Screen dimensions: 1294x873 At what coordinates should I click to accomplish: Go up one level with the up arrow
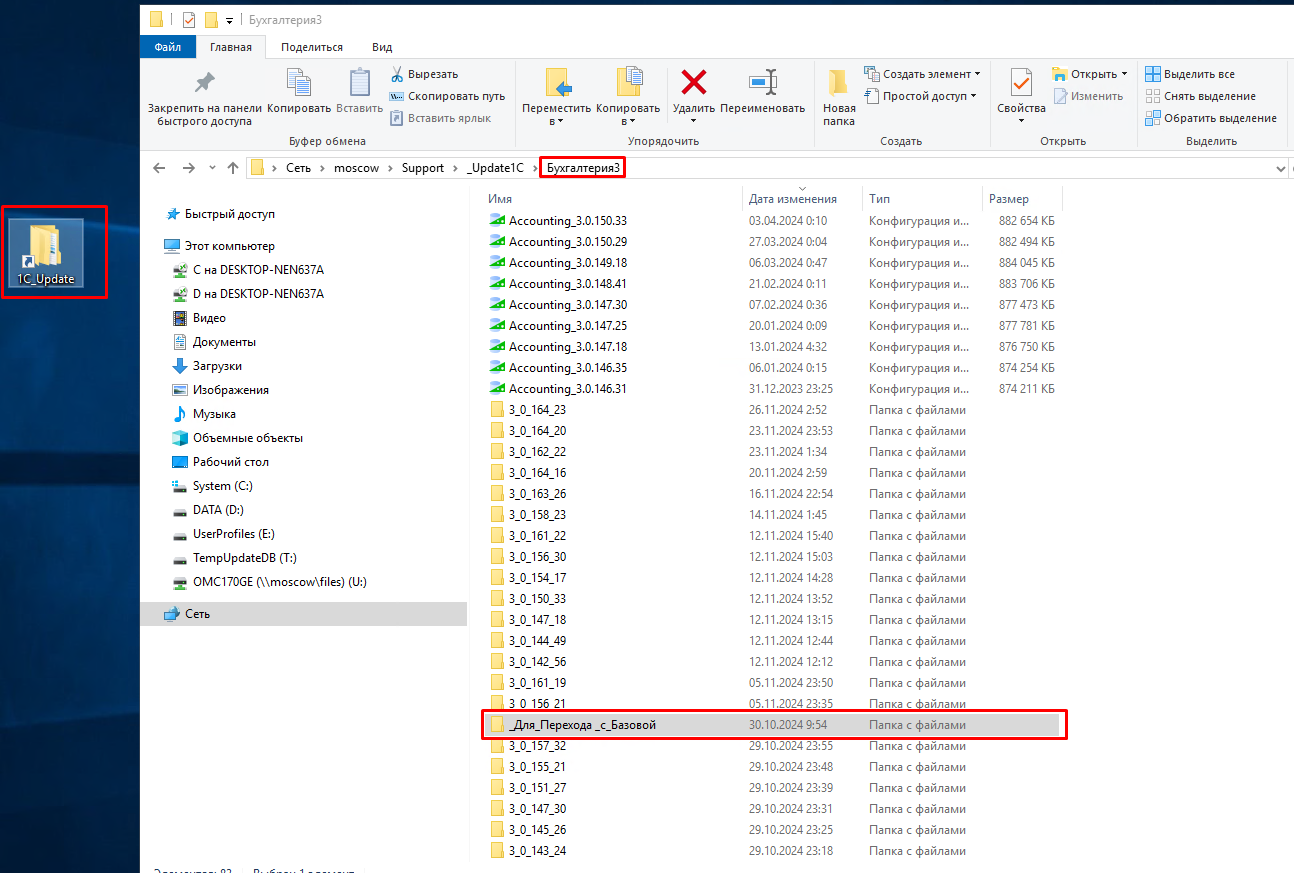(233, 168)
